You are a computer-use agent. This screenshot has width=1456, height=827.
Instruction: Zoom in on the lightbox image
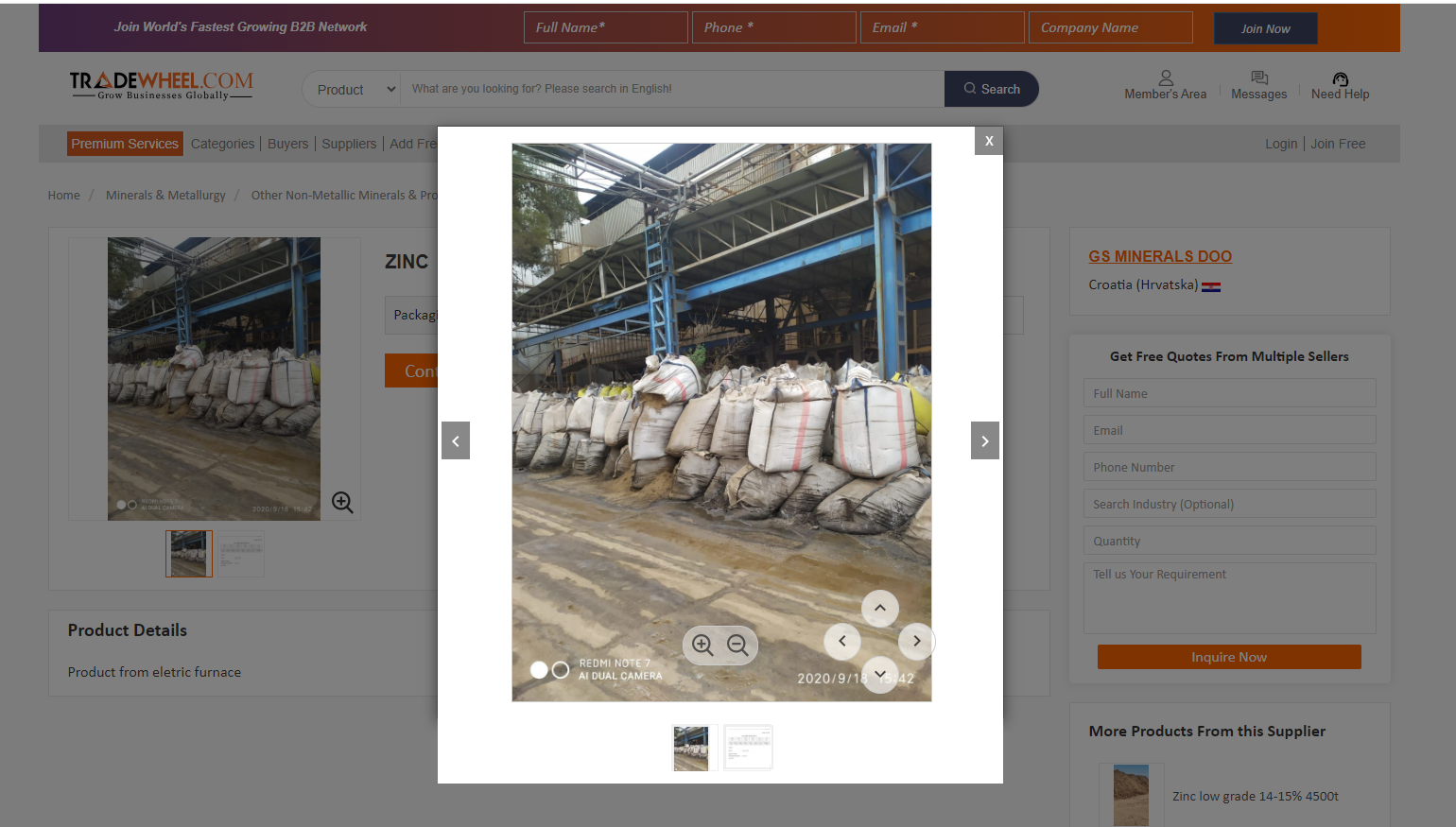click(702, 646)
